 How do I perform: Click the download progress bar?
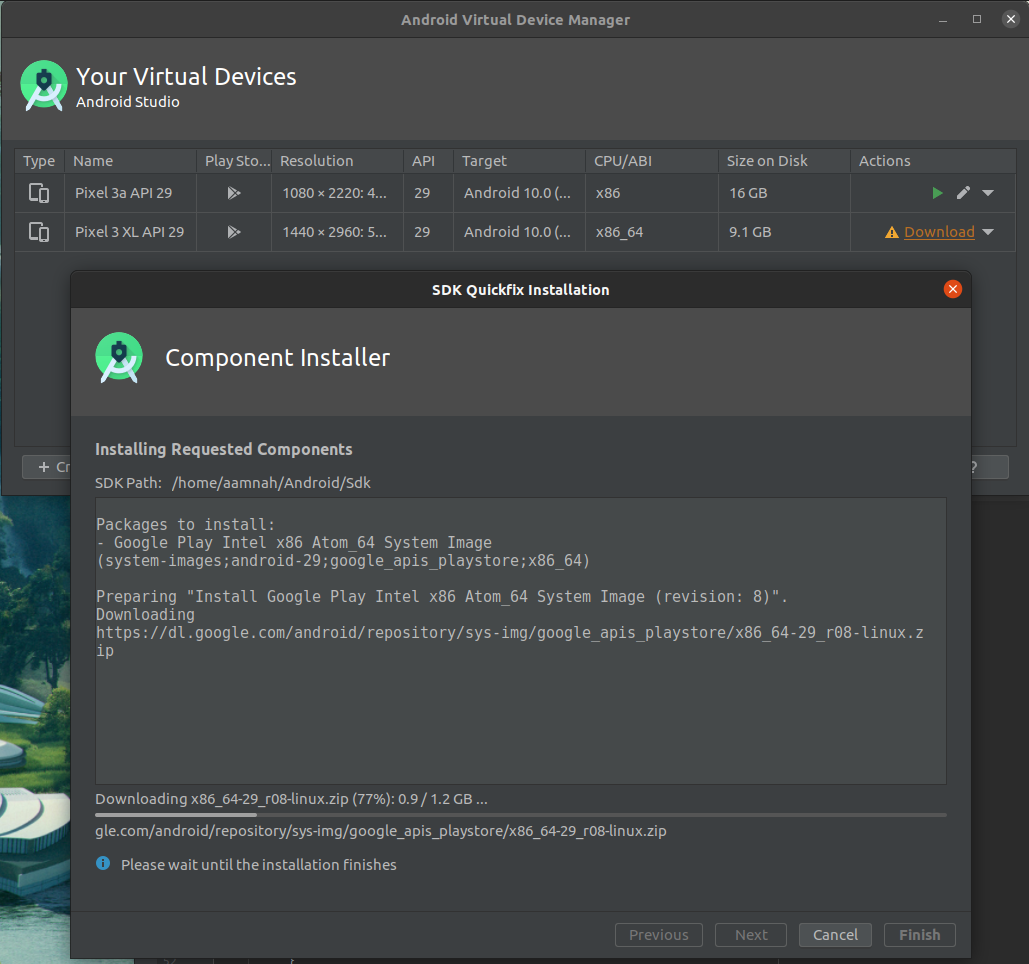(520, 814)
